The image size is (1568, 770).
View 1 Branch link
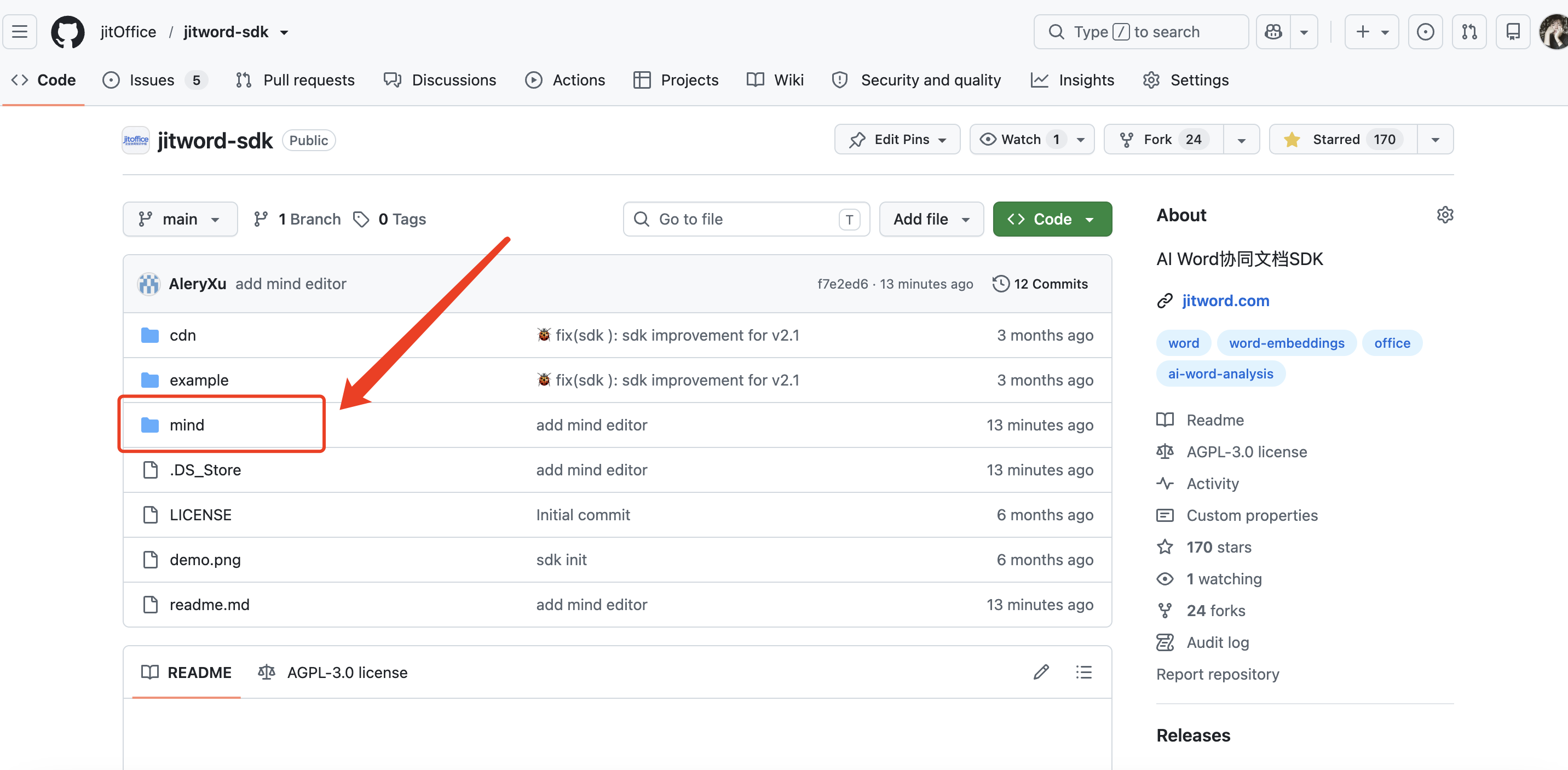coord(297,219)
